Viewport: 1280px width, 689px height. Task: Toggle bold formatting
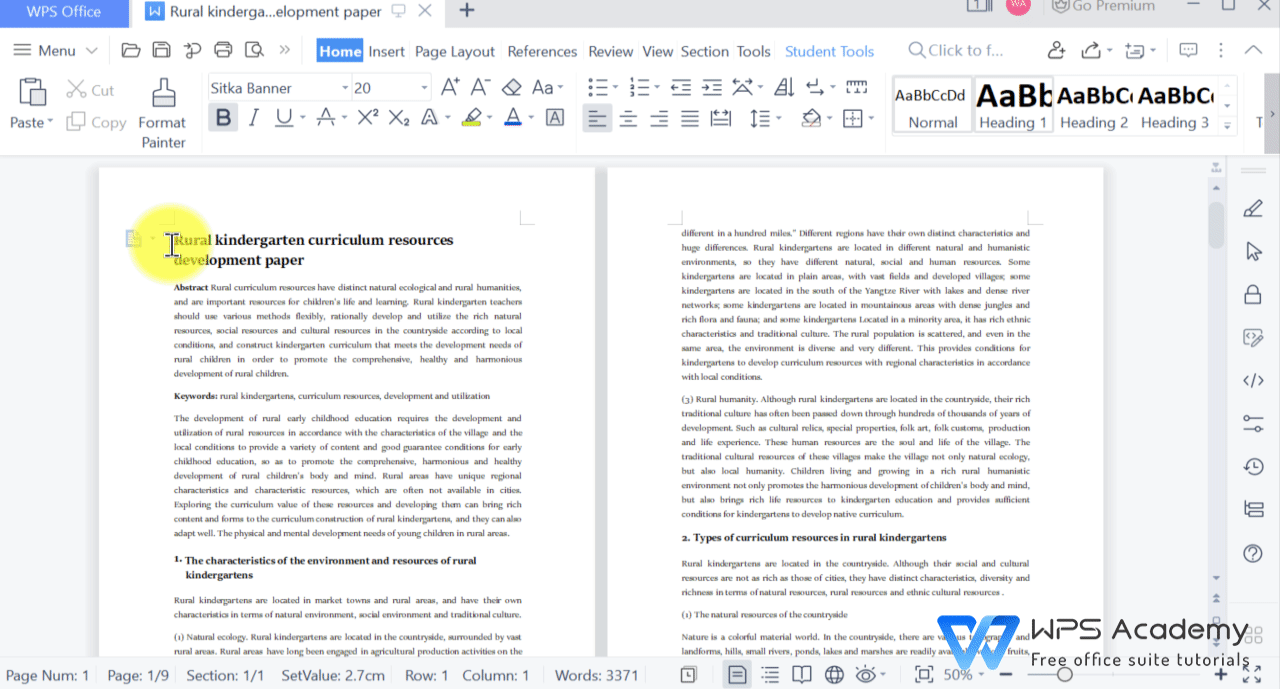coord(220,117)
